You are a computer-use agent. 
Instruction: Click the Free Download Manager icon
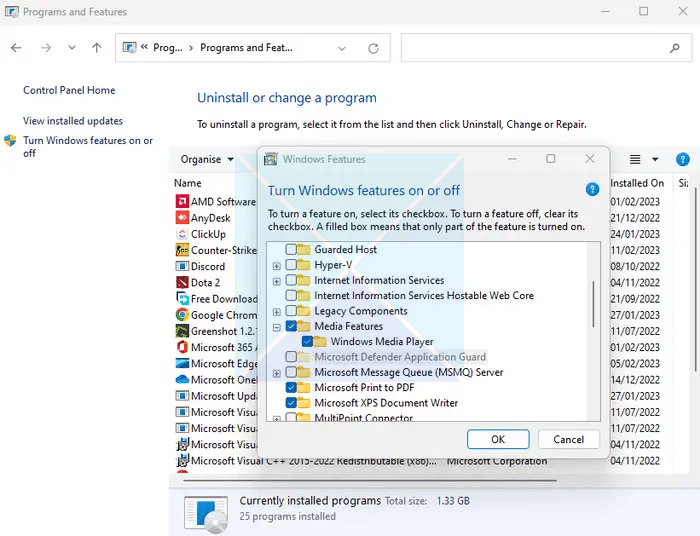coord(182,299)
